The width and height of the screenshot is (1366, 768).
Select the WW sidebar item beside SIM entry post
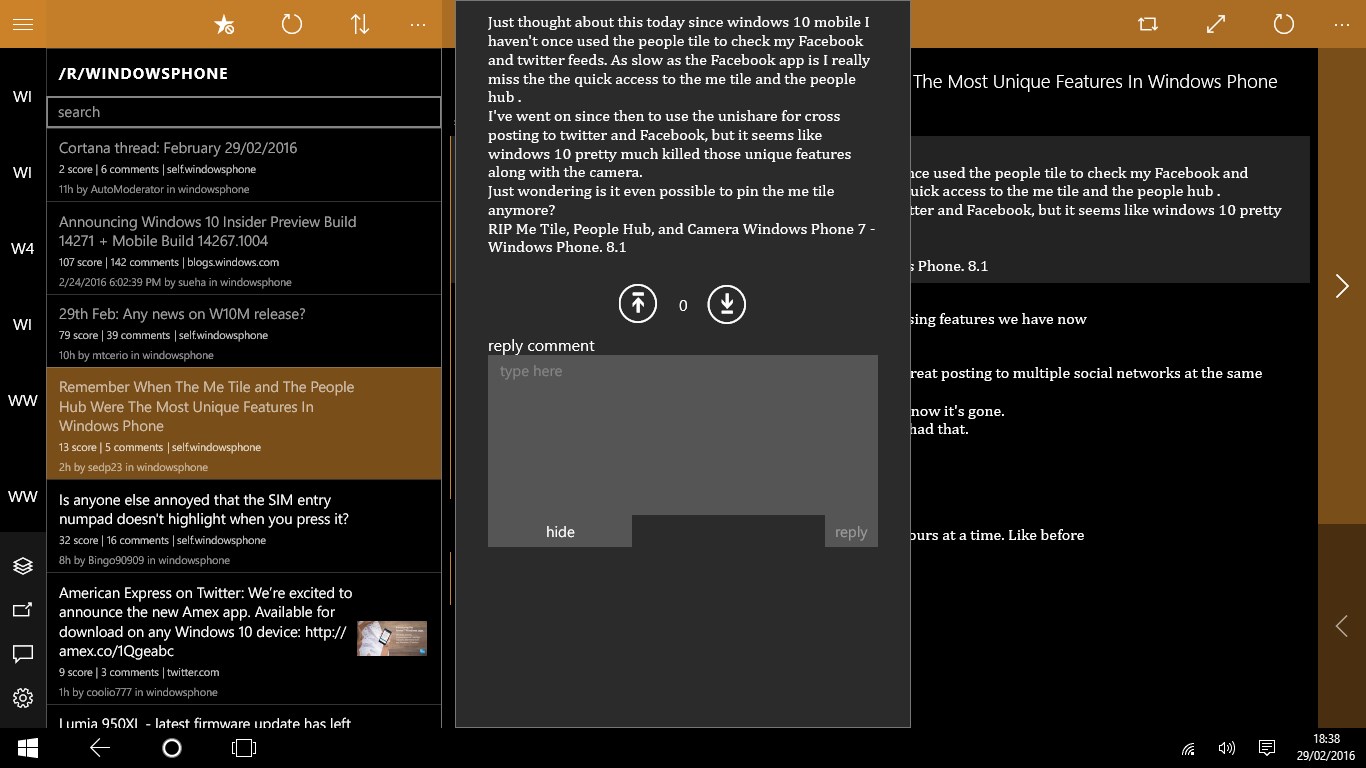[22, 496]
